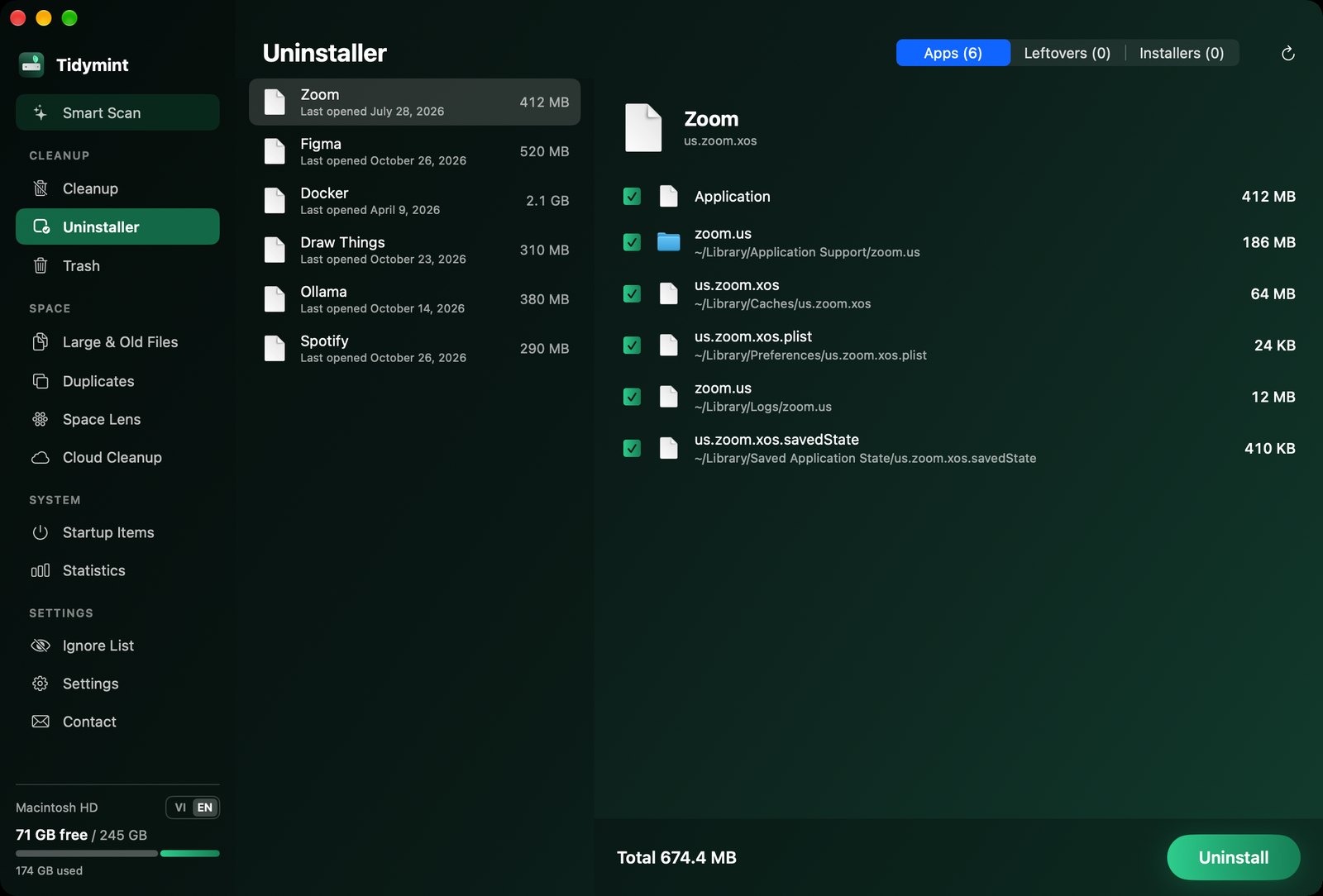
Task: Click the Total 674.4 MB label
Action: [x=676, y=857]
